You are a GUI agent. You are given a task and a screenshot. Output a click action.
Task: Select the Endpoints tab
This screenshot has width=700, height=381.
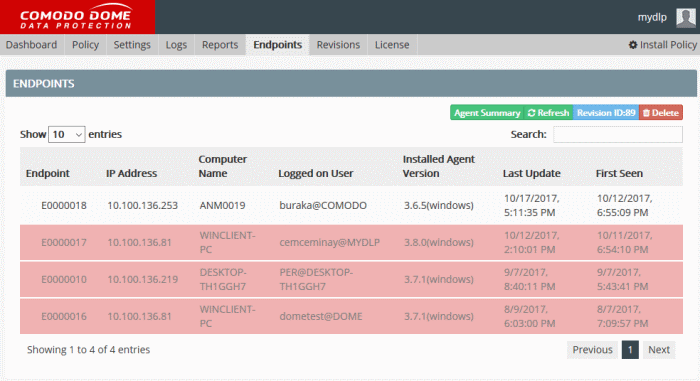coord(278,45)
